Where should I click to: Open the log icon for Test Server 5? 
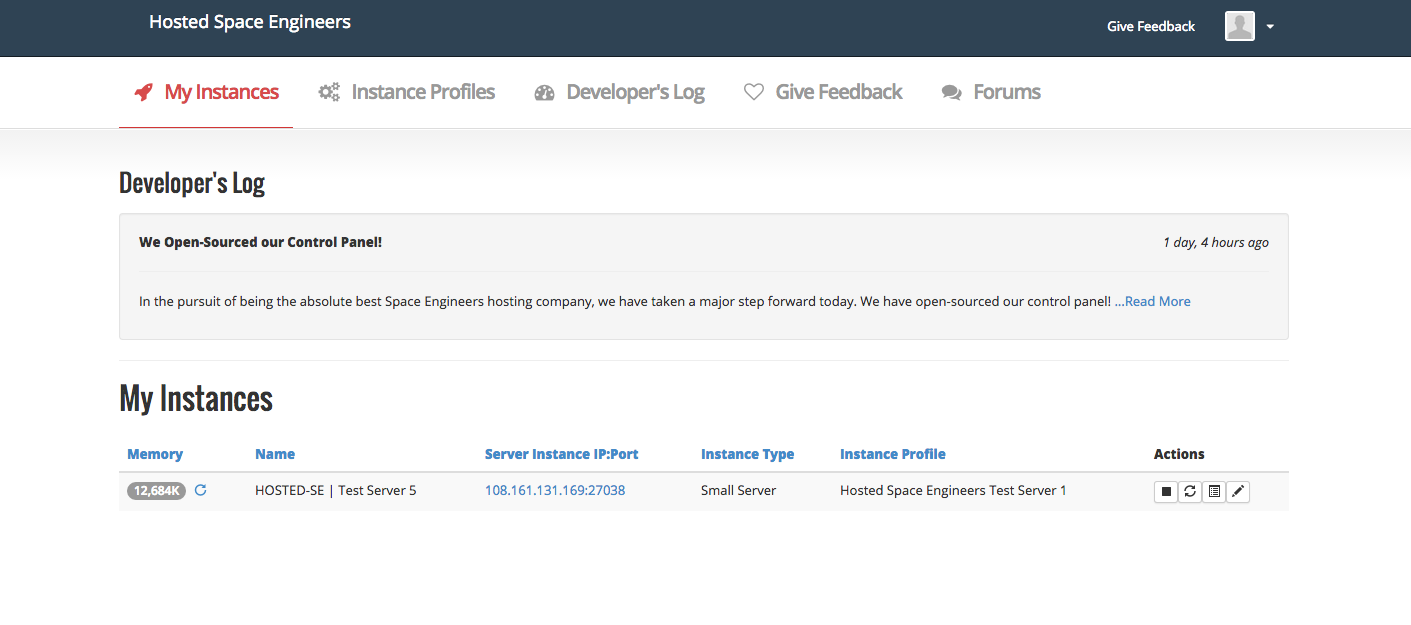pos(1213,491)
